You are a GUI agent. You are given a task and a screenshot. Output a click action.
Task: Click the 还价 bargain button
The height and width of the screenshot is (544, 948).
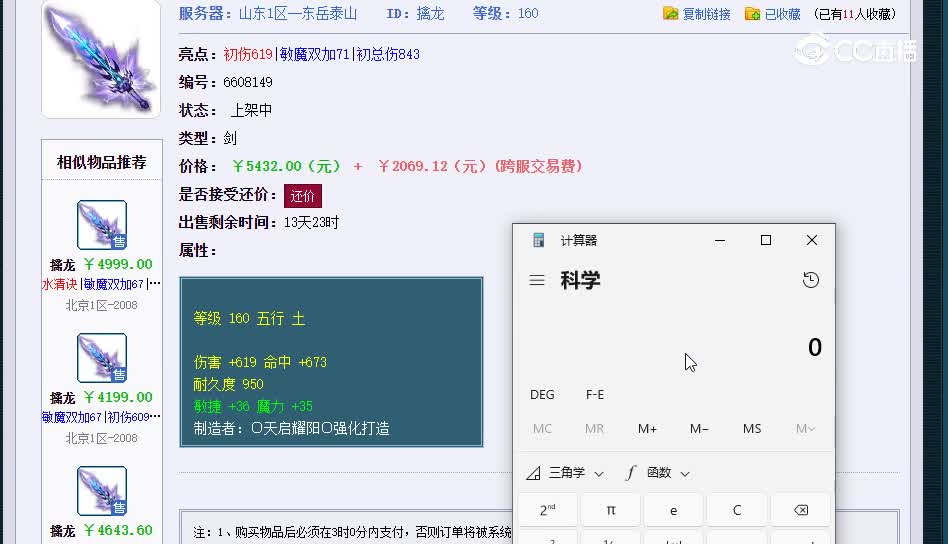point(302,196)
